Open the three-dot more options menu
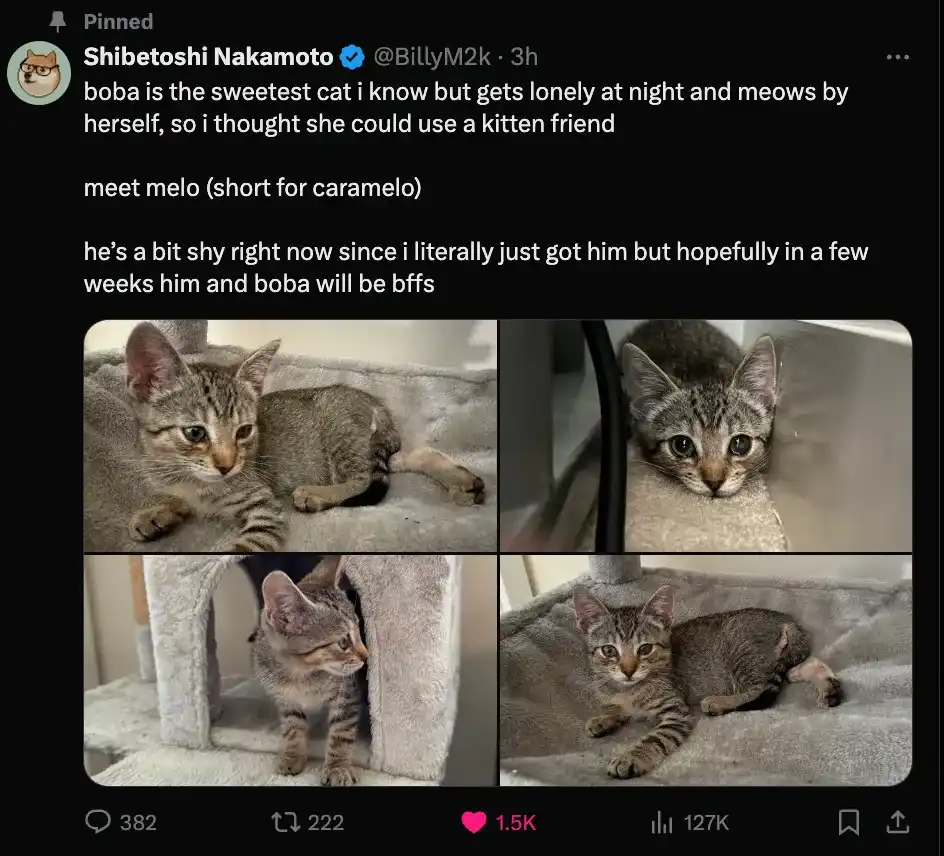The width and height of the screenshot is (944, 856). coord(898,57)
